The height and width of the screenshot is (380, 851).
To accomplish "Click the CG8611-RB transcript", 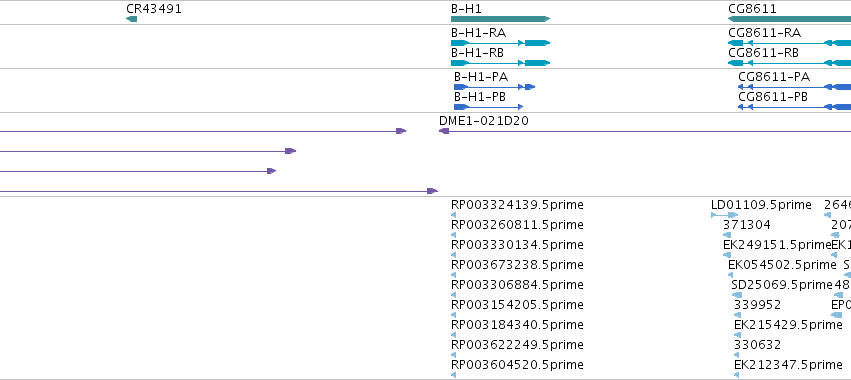I will (789, 63).
